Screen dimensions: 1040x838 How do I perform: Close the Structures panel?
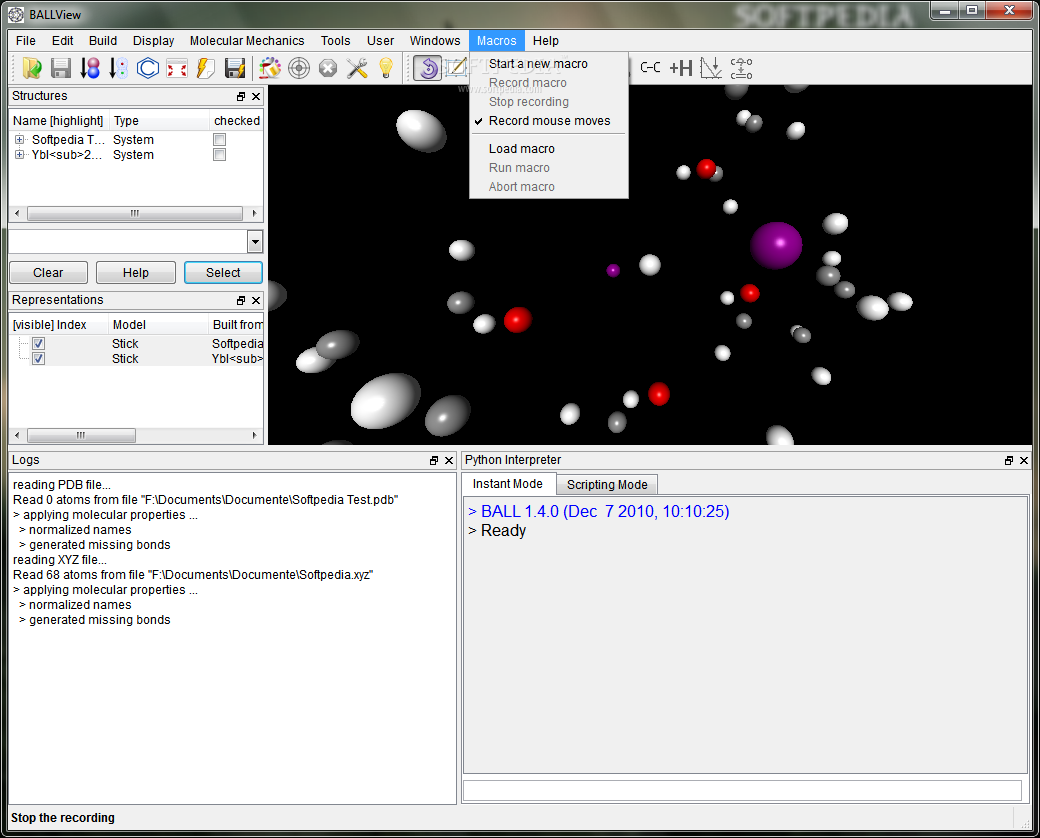[x=256, y=96]
